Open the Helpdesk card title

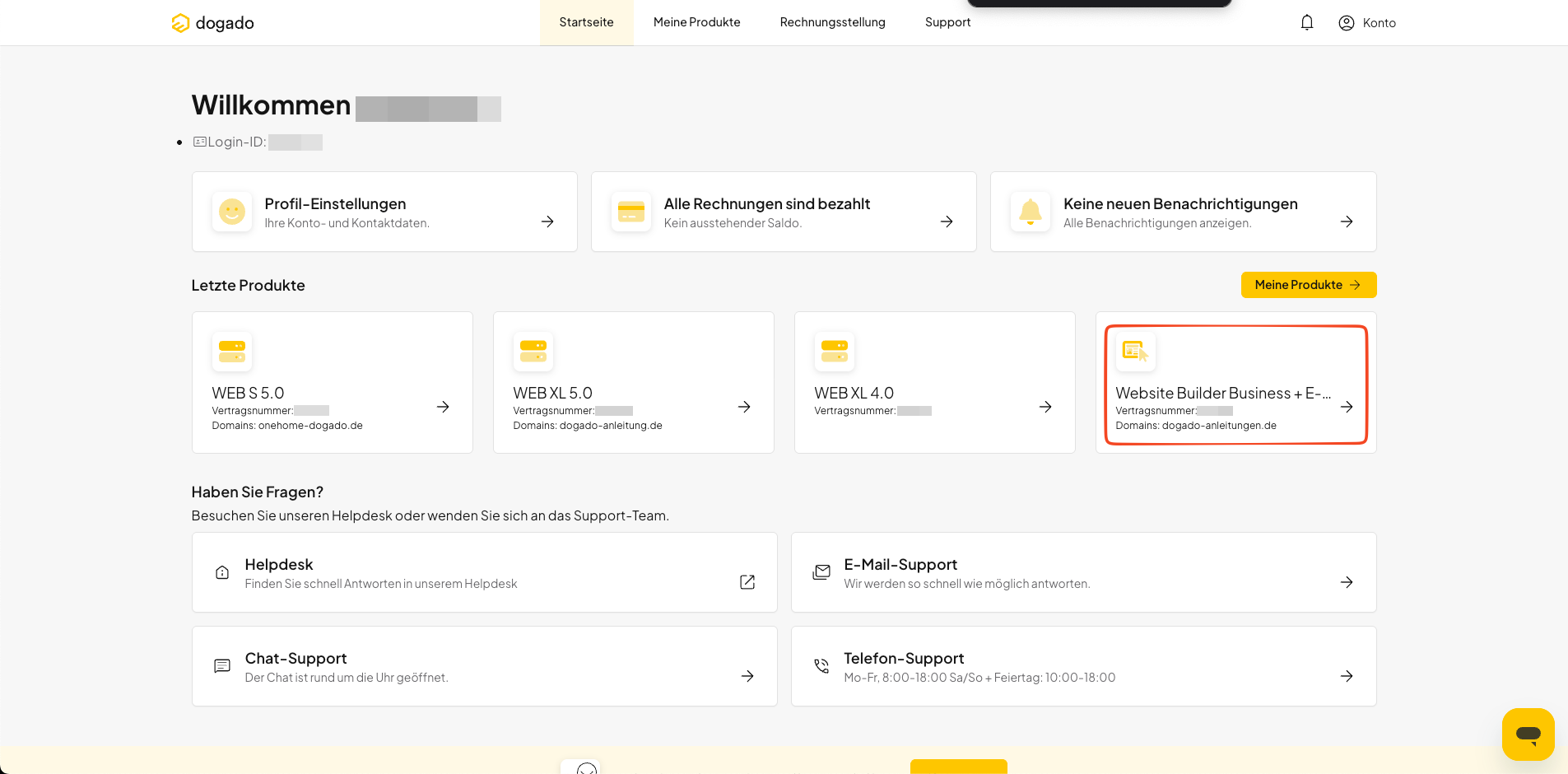click(x=279, y=564)
